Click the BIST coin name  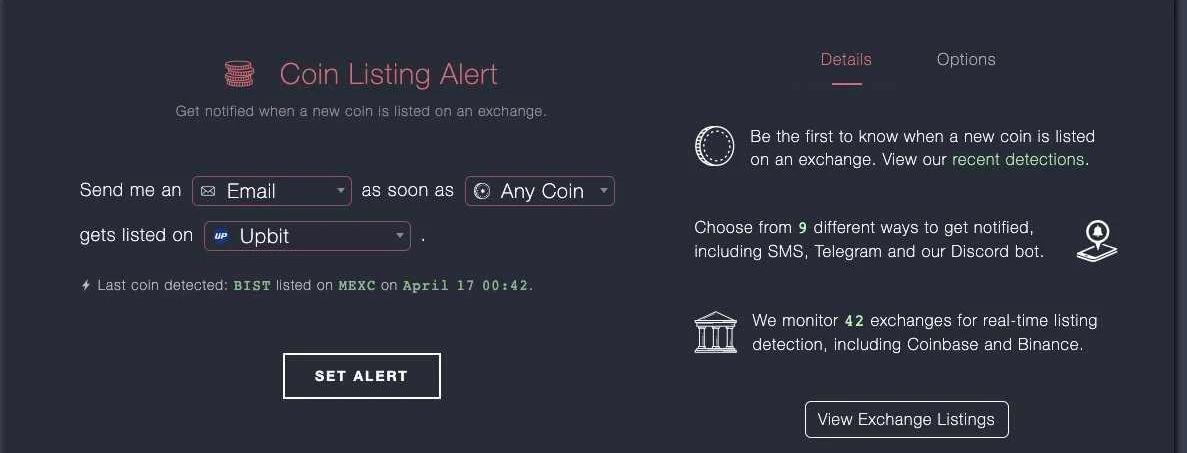pos(252,285)
